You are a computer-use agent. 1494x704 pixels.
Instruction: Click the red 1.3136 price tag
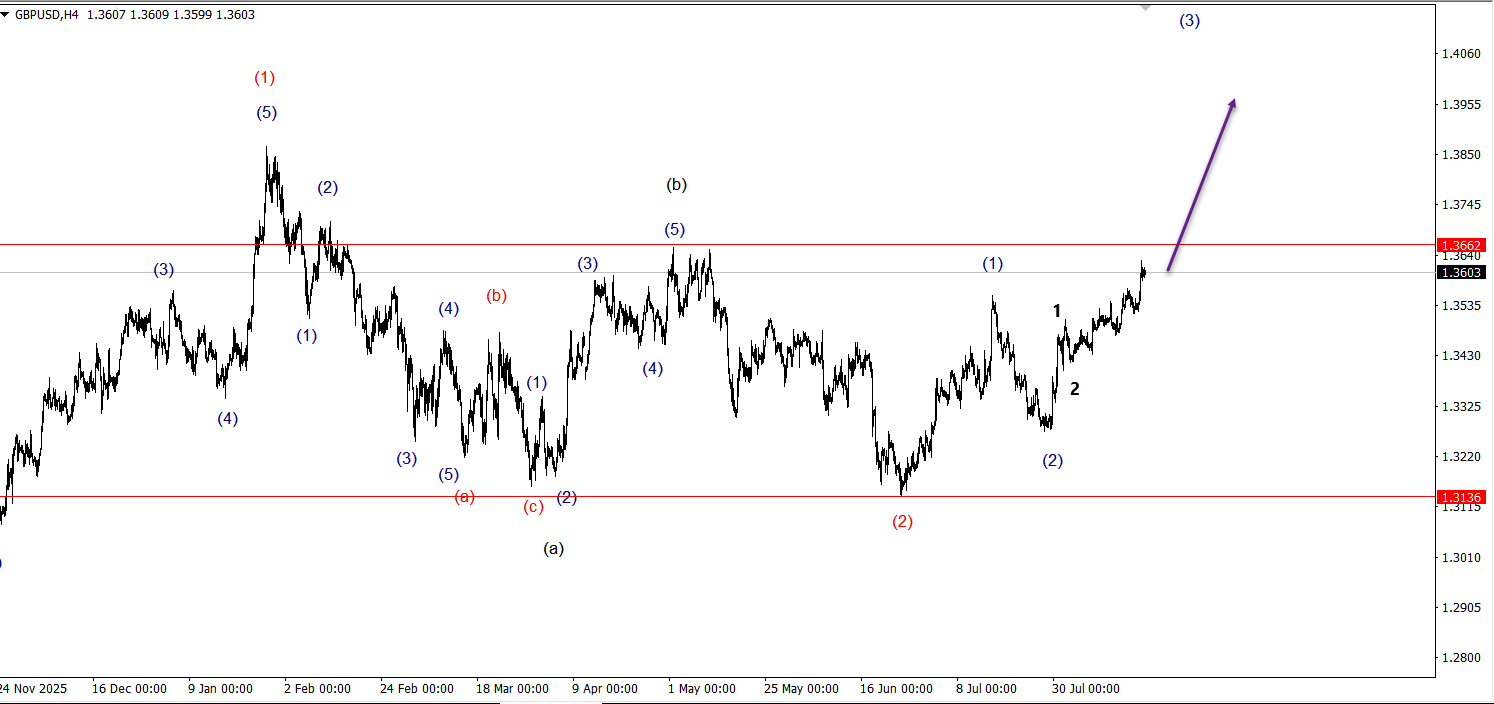1462,497
